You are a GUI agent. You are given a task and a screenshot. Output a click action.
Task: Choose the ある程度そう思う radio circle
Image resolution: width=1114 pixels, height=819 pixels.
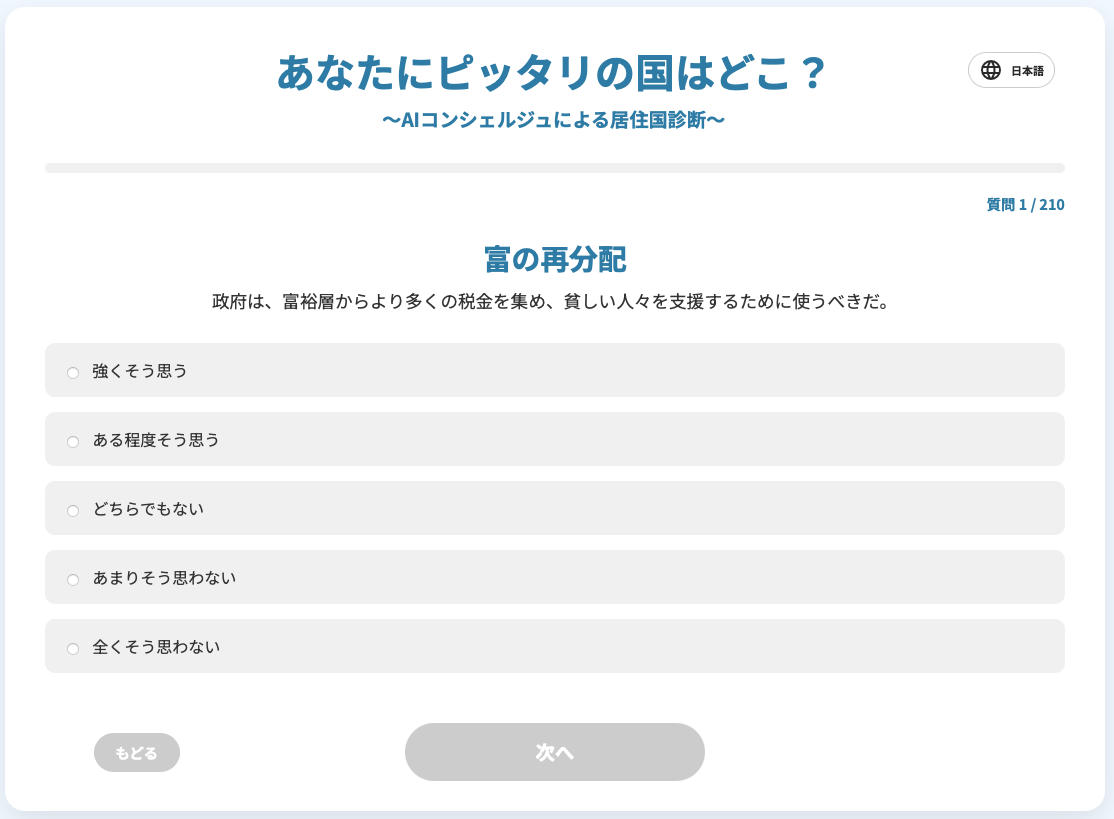73,442
